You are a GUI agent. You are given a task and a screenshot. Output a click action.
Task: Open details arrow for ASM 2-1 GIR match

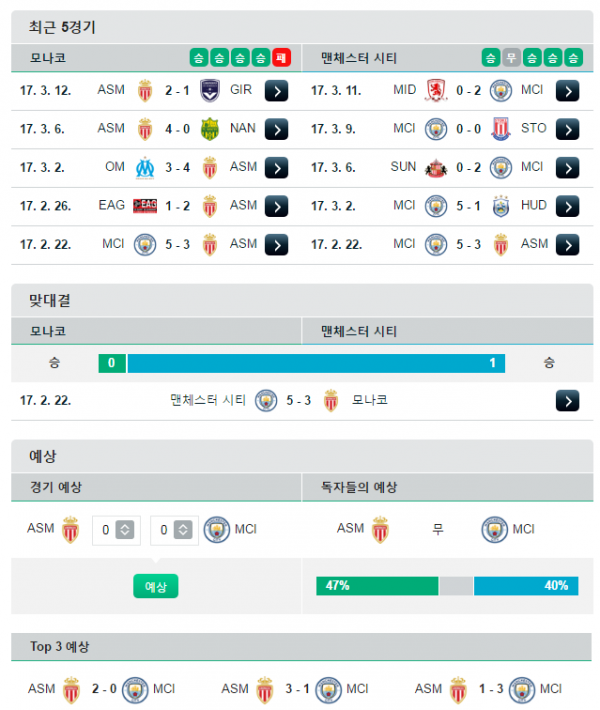point(276,91)
